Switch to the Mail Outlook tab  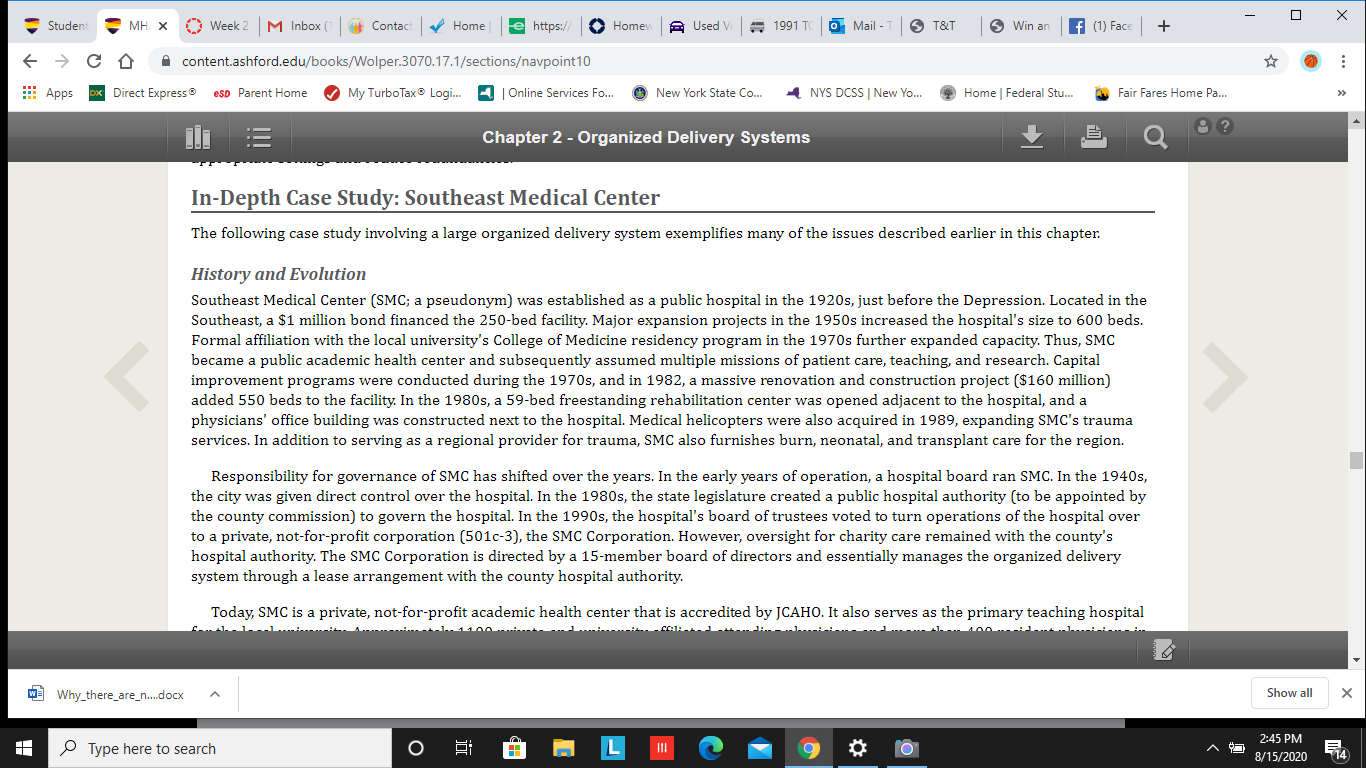coord(860,26)
